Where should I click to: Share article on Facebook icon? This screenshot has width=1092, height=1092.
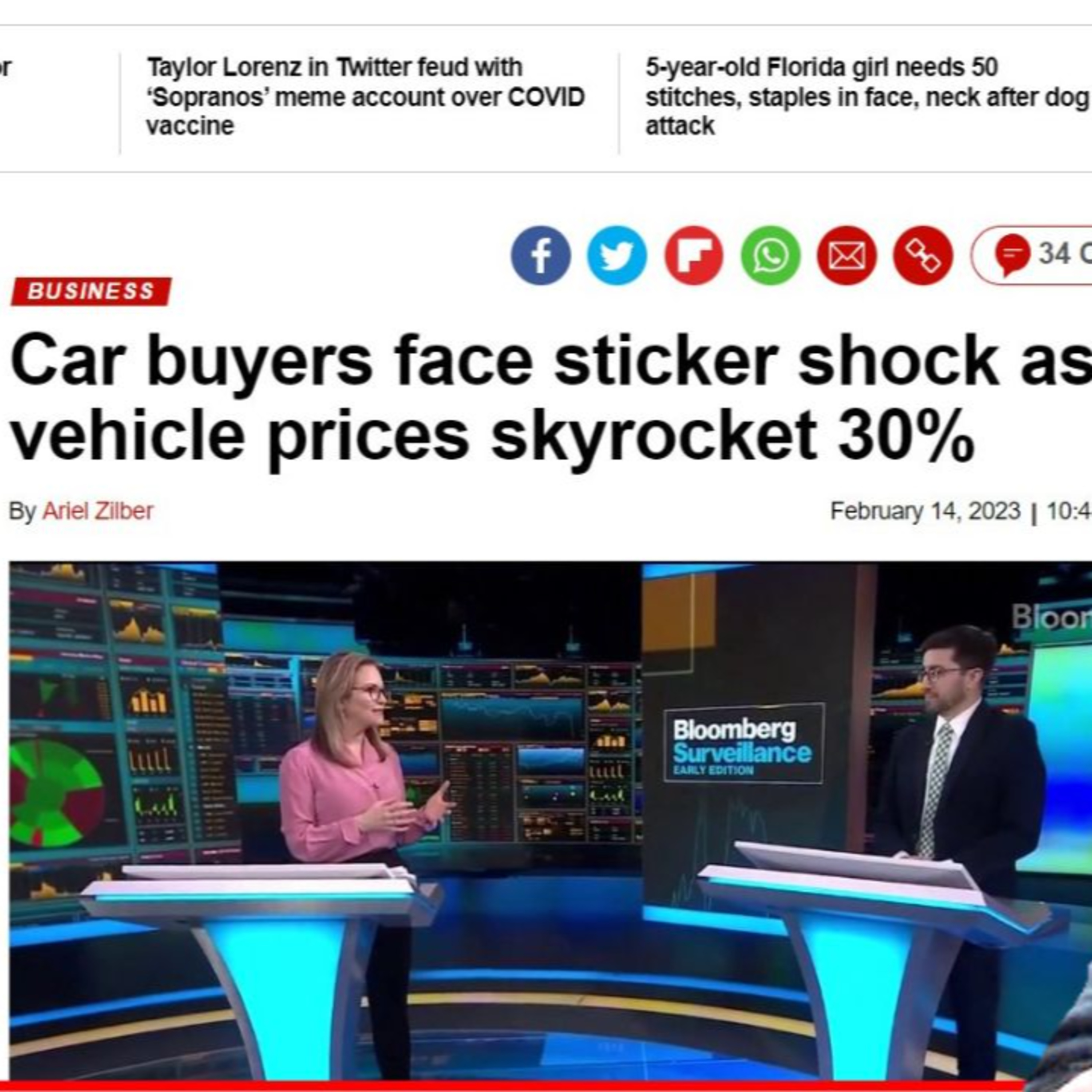(540, 256)
